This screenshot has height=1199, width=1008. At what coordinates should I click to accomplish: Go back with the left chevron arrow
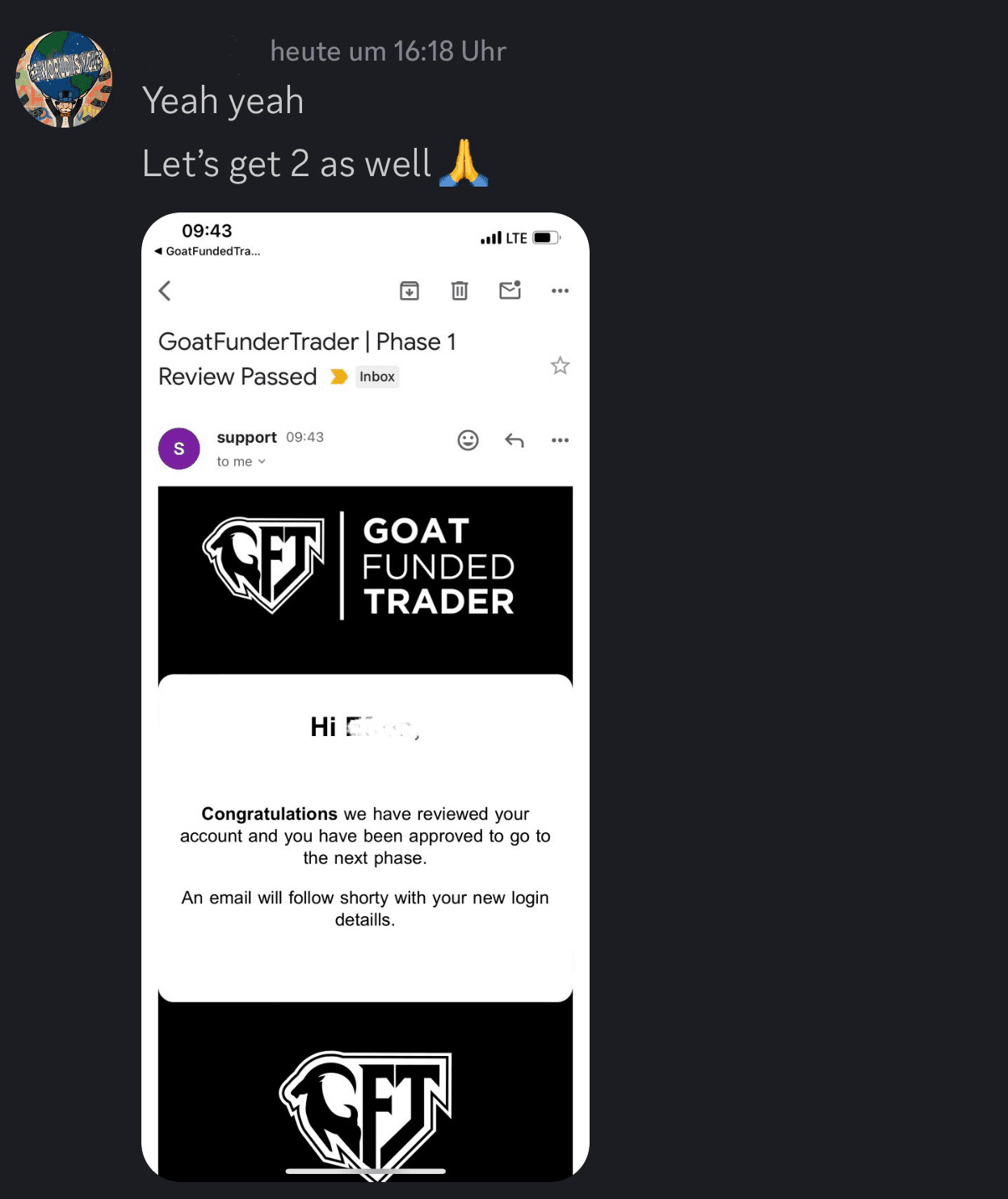(165, 291)
